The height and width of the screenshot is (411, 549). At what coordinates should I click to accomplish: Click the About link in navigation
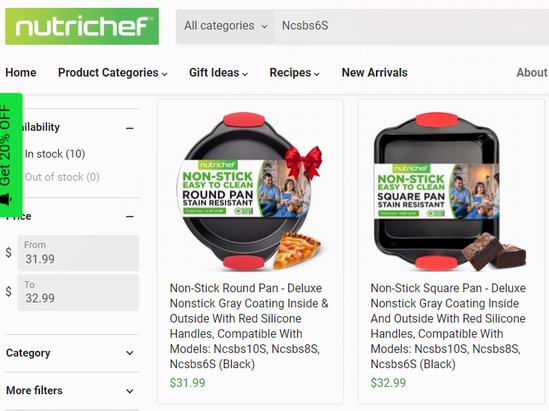532,72
